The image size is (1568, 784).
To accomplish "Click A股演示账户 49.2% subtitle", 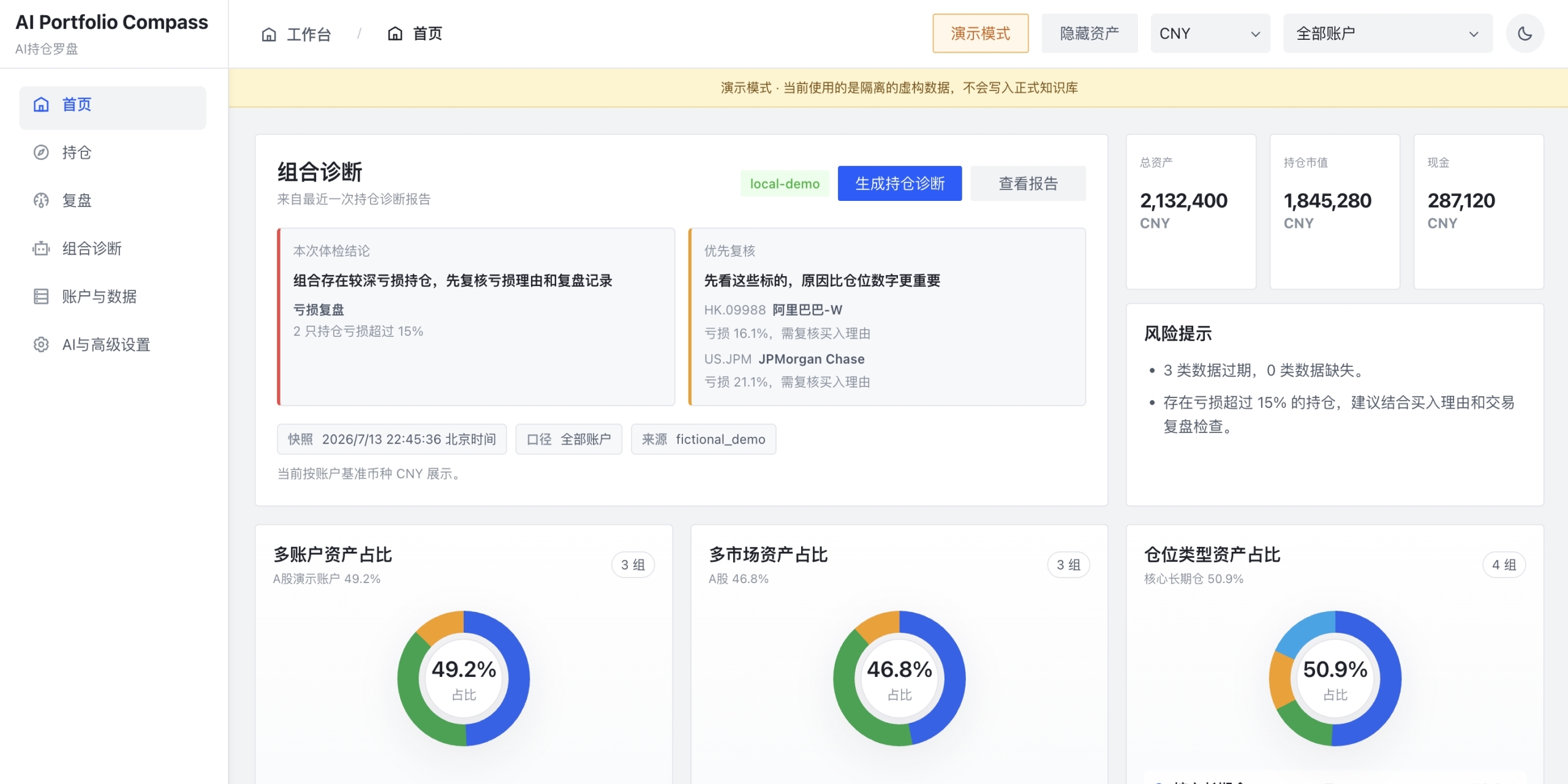I will (326, 579).
